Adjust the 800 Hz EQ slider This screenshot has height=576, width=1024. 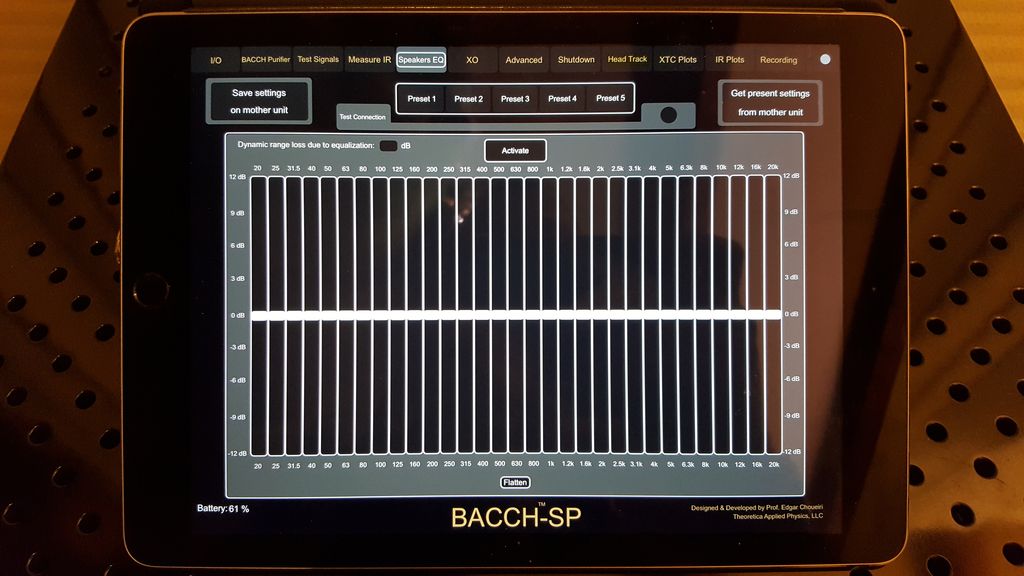click(533, 315)
